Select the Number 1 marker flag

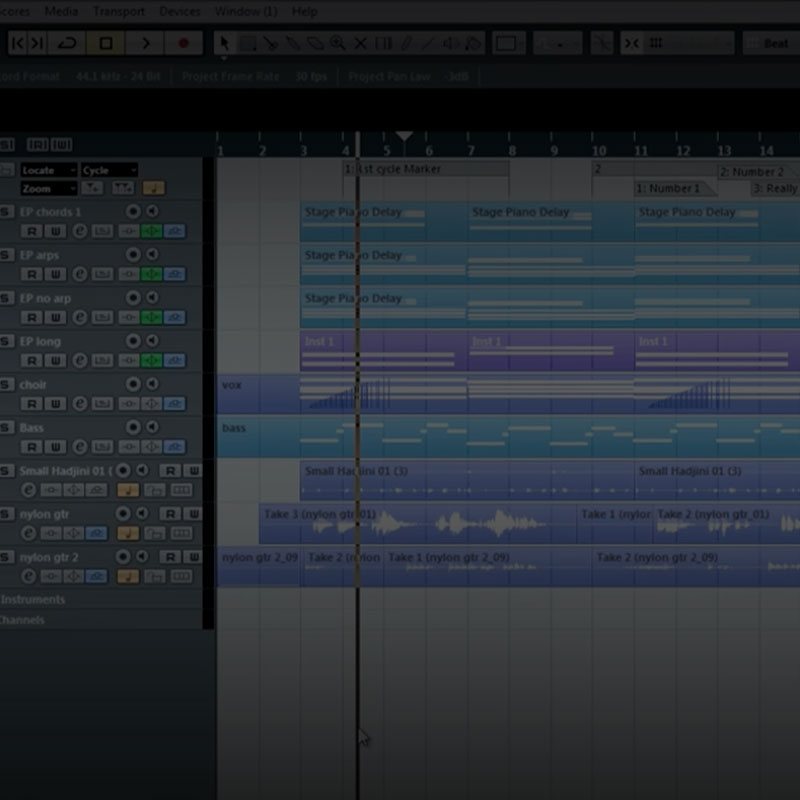[x=674, y=188]
